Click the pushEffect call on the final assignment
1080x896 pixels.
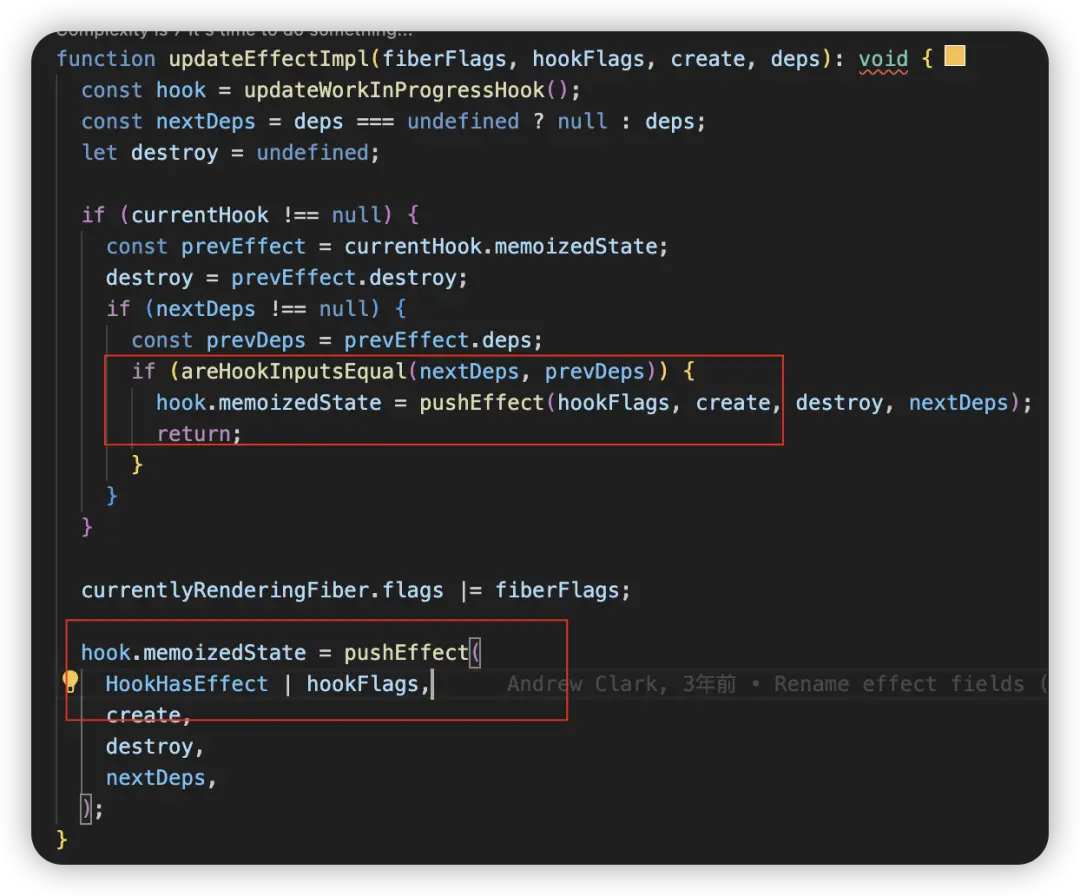[x=406, y=653]
